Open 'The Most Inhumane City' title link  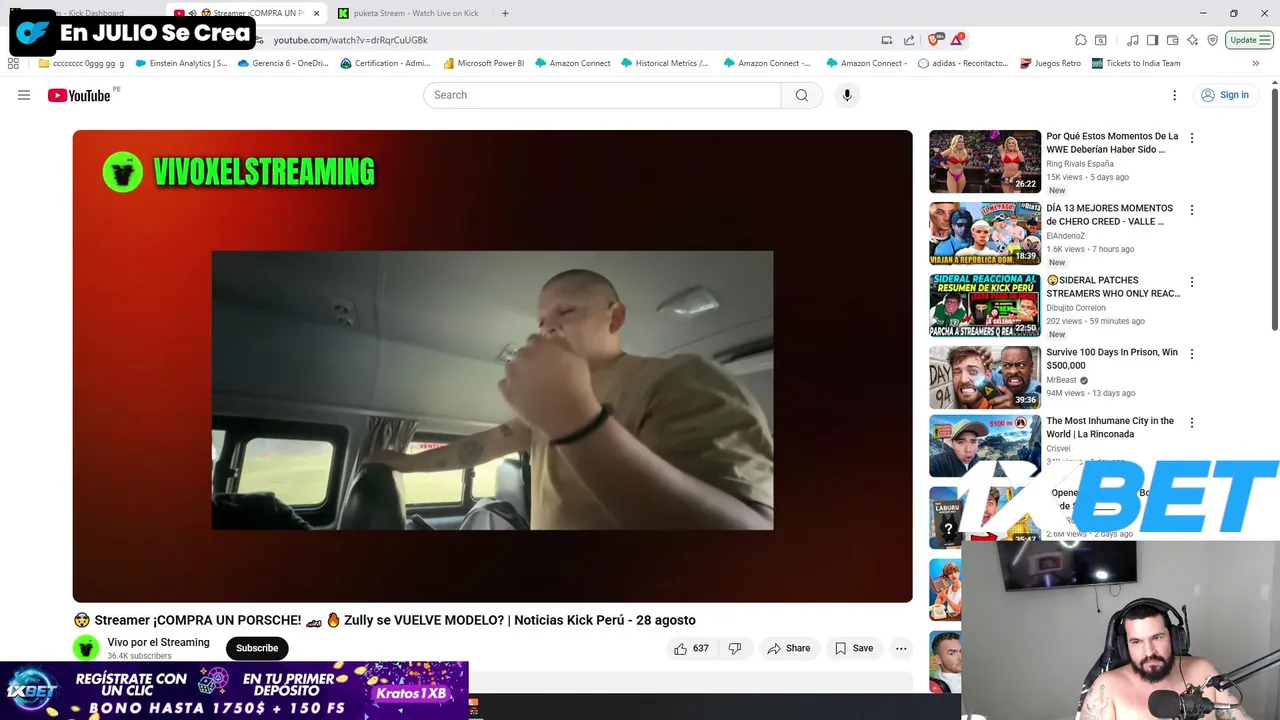pos(1110,427)
